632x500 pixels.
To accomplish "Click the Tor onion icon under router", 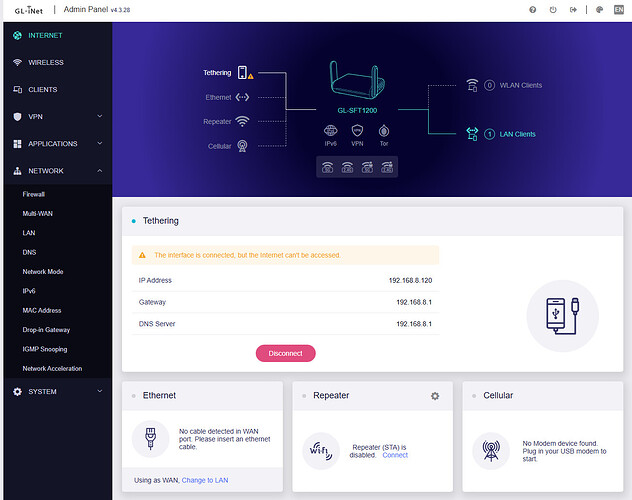I will [384, 131].
